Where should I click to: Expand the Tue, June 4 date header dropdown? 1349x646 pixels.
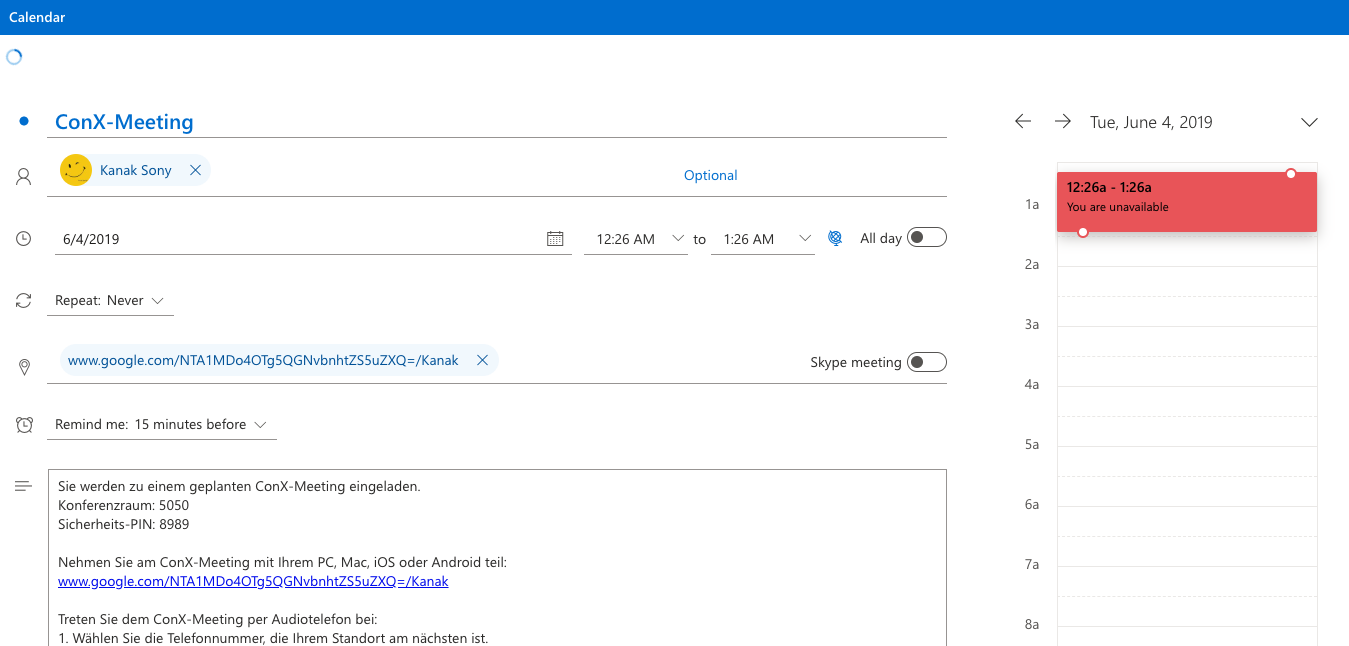[x=1309, y=121]
